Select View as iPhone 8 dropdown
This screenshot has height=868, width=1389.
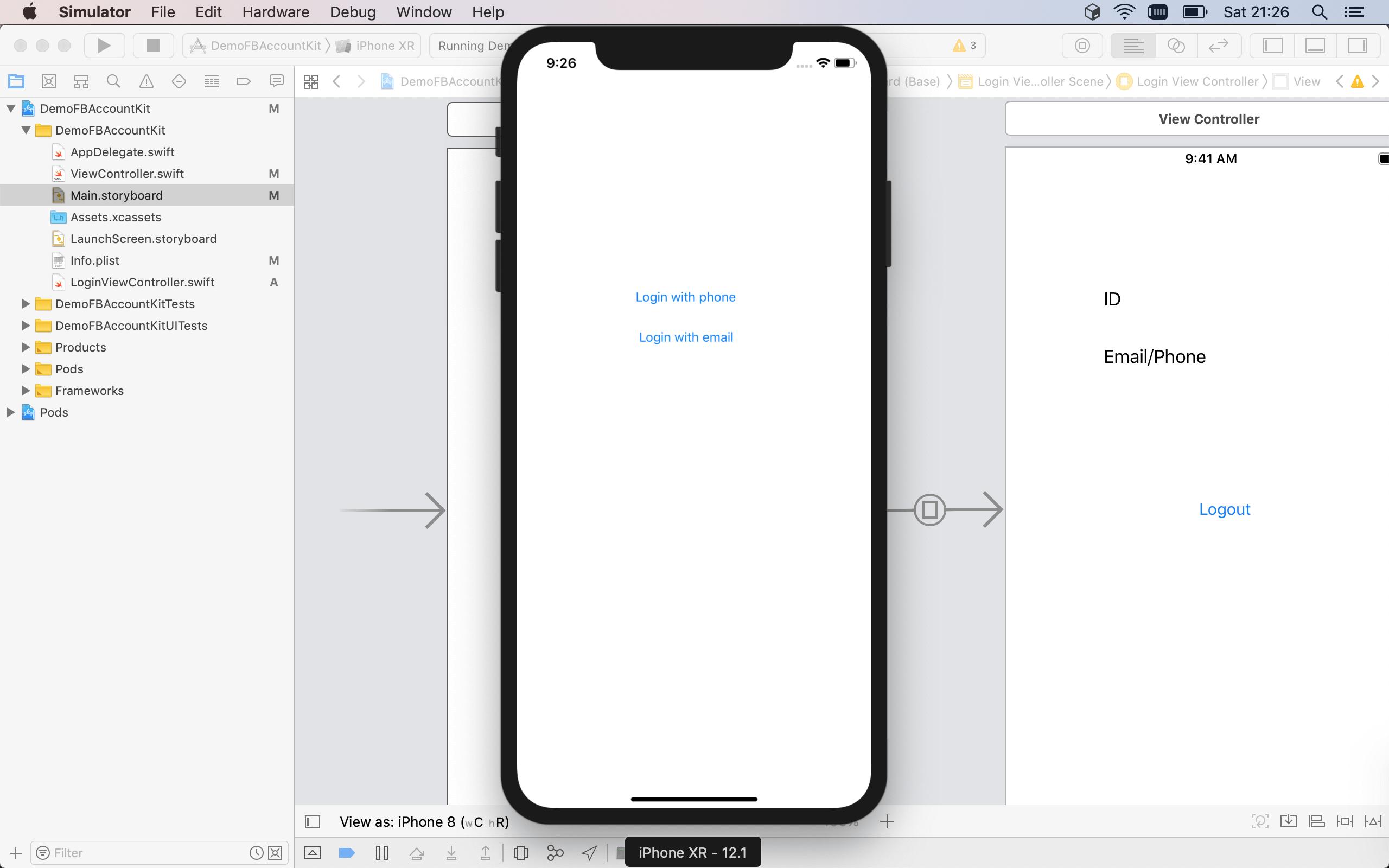tap(424, 822)
